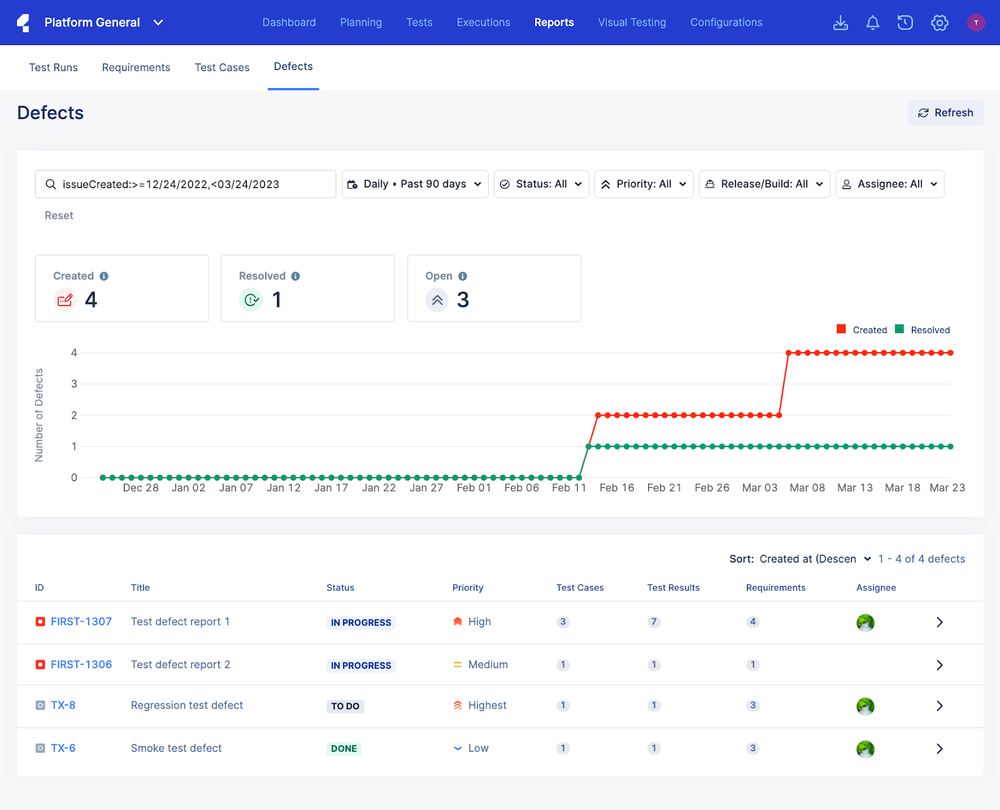Click the QMetry logo in the top bar
The height and width of the screenshot is (810, 1000).
[22, 22]
